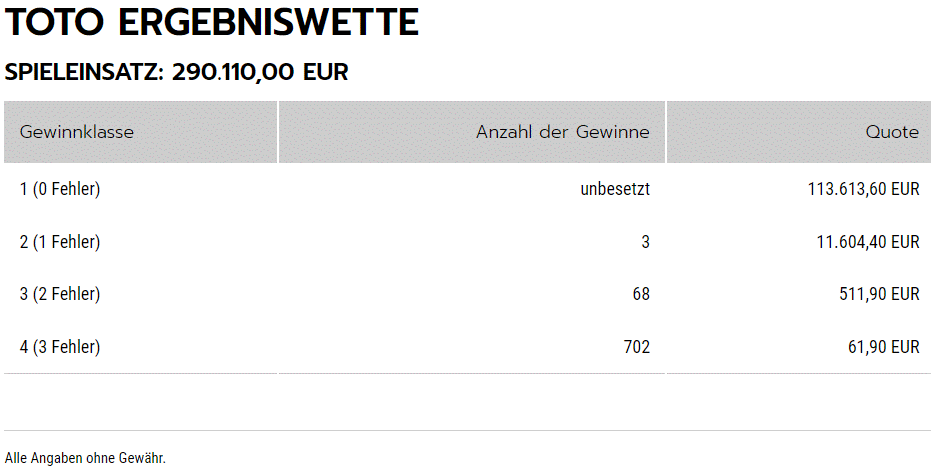Select the 4 (3 Fehler) row label

click(x=60, y=347)
